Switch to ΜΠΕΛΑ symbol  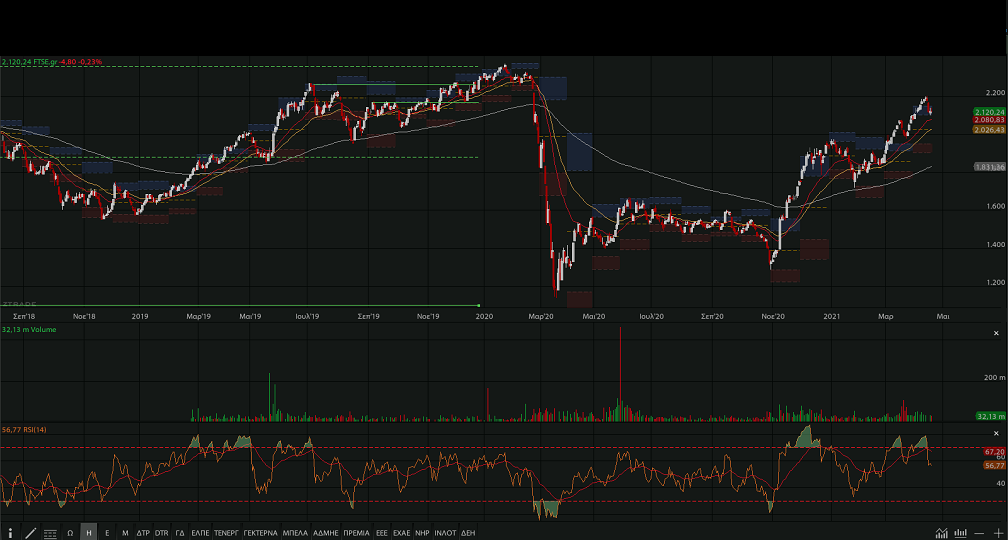(x=295, y=533)
